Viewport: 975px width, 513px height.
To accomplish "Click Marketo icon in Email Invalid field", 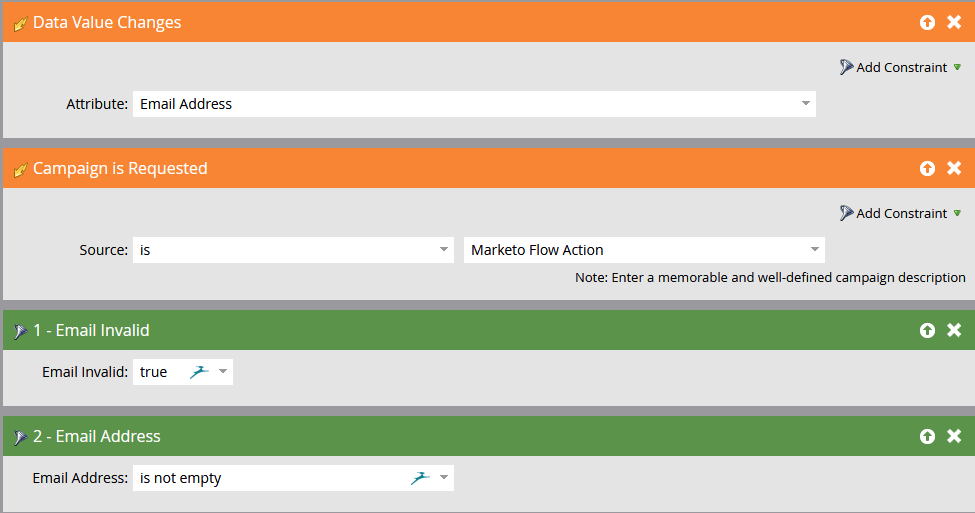I will (199, 372).
